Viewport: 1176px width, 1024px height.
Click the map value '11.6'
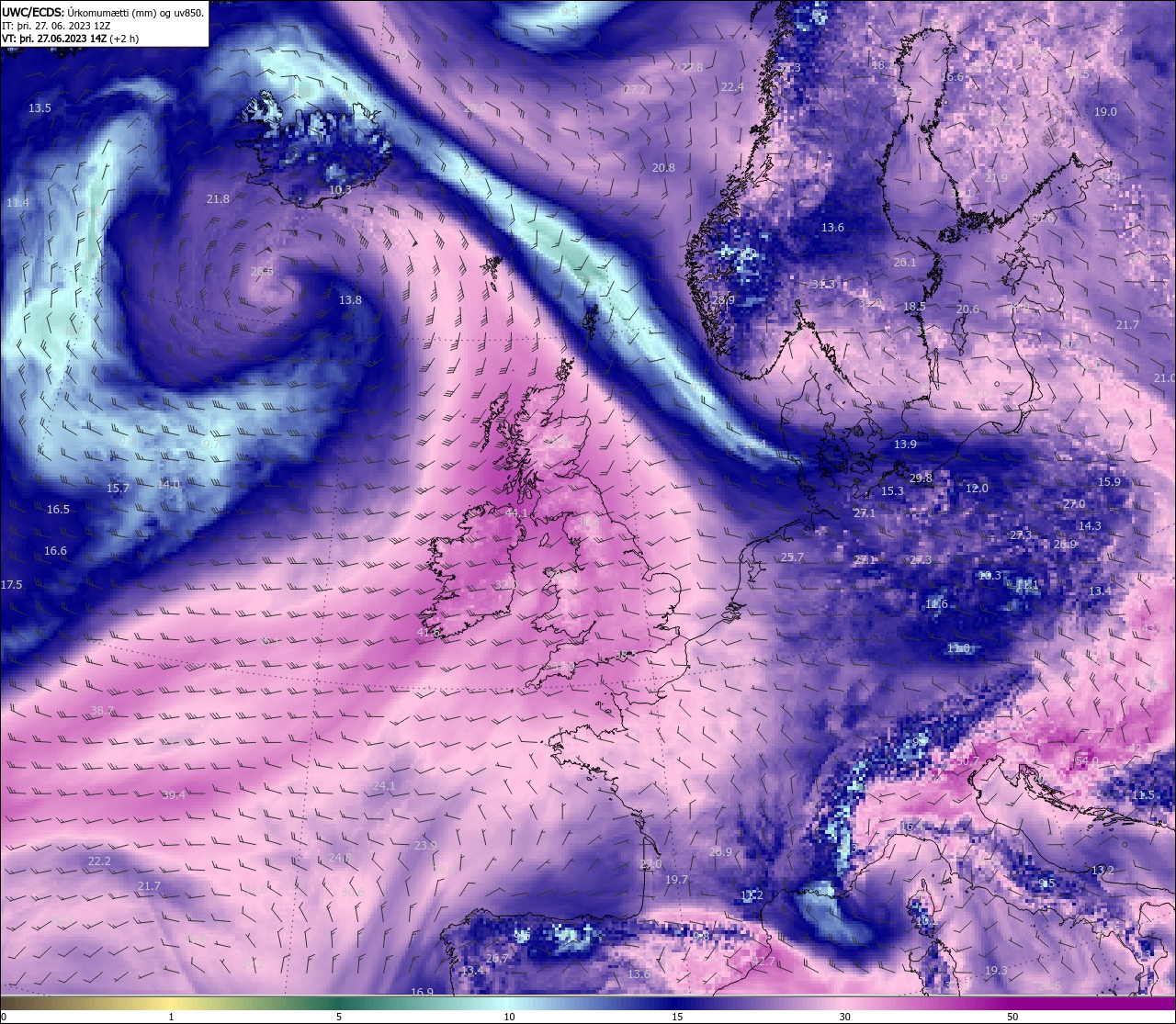pyautogui.click(x=936, y=603)
